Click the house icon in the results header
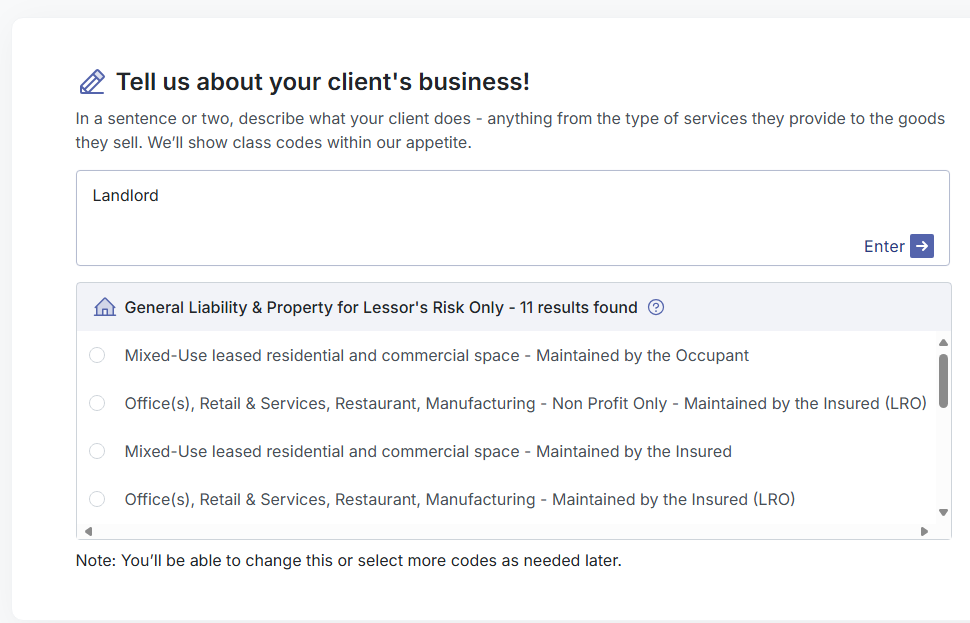The image size is (970, 623). click(105, 307)
